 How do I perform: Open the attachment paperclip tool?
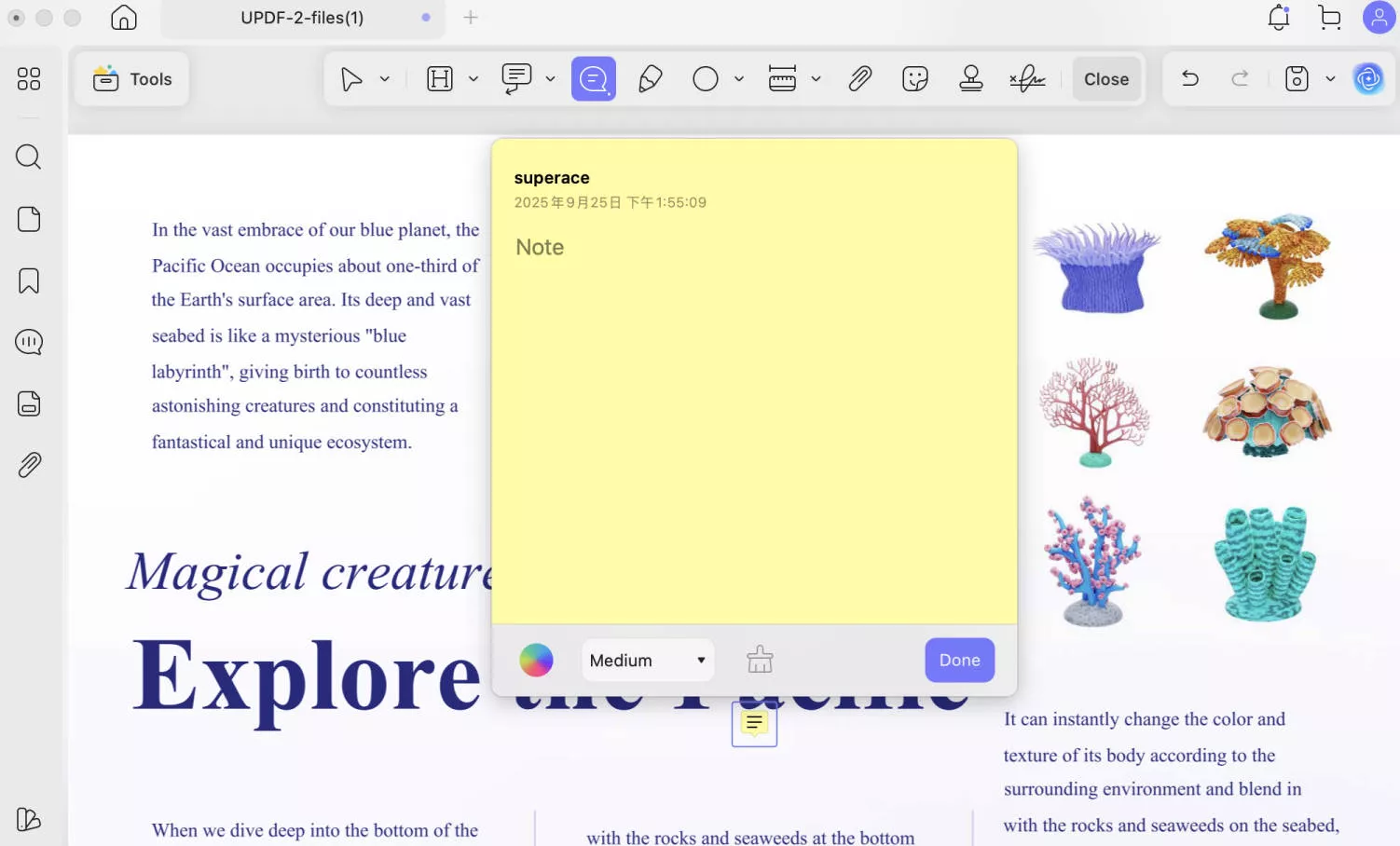coord(858,78)
